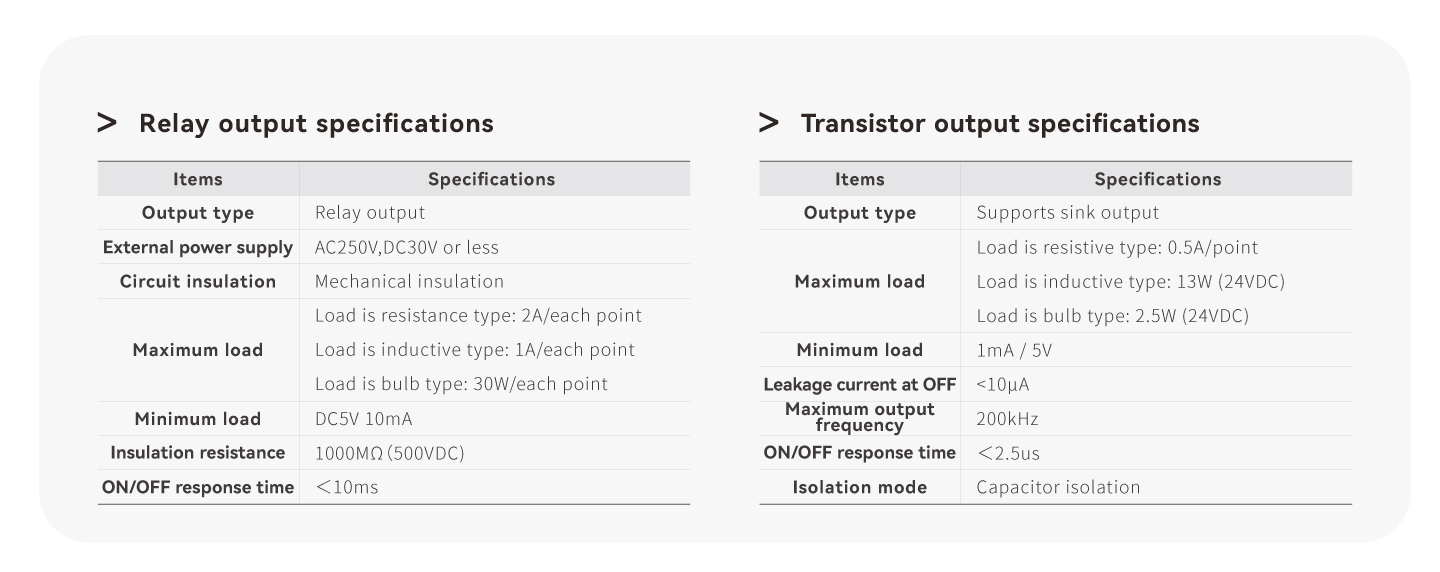Click the DC5V 10mA minimum load value
This screenshot has height=572, width=1440.
click(363, 419)
